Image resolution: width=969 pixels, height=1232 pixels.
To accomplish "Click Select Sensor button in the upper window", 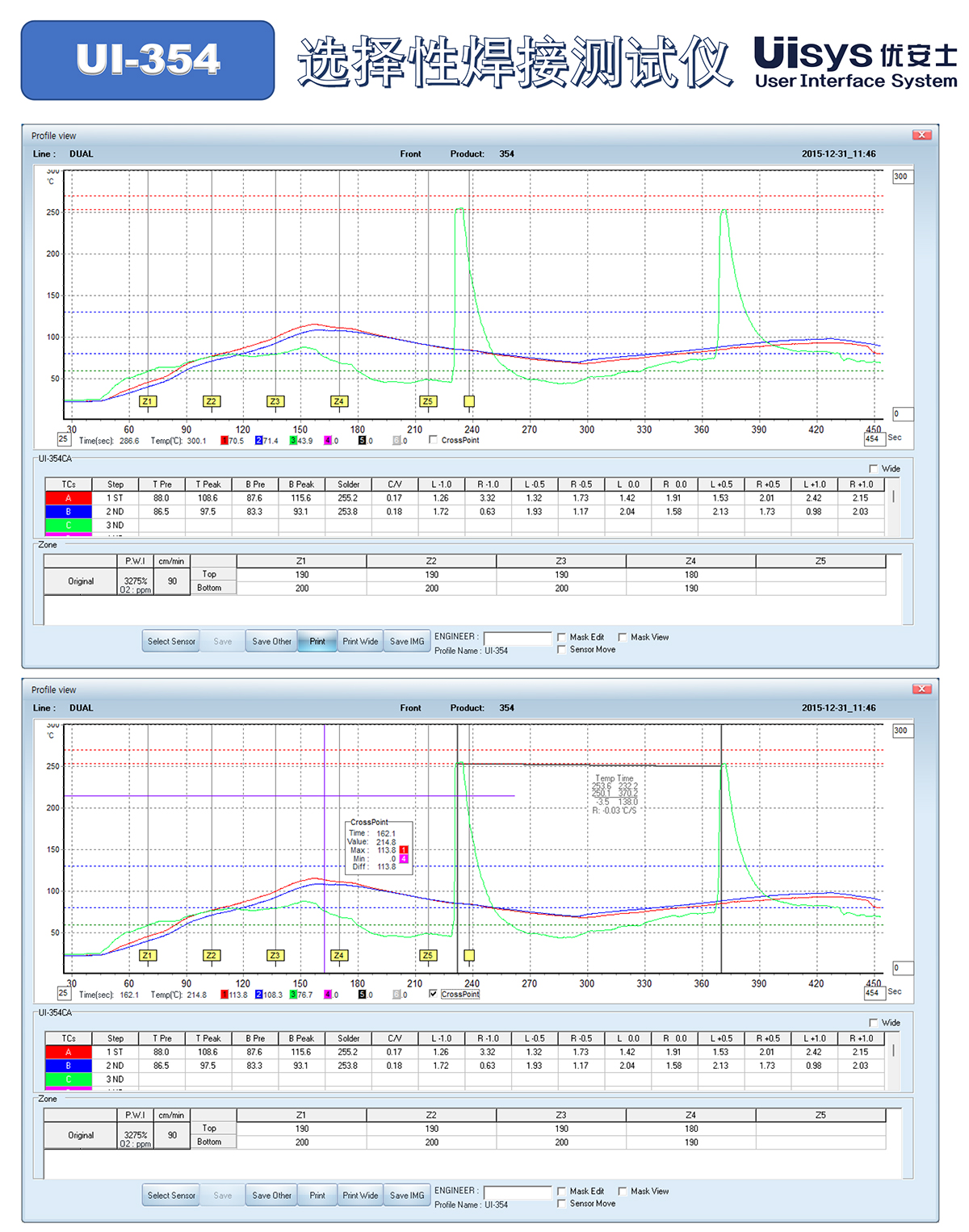I will coord(171,642).
